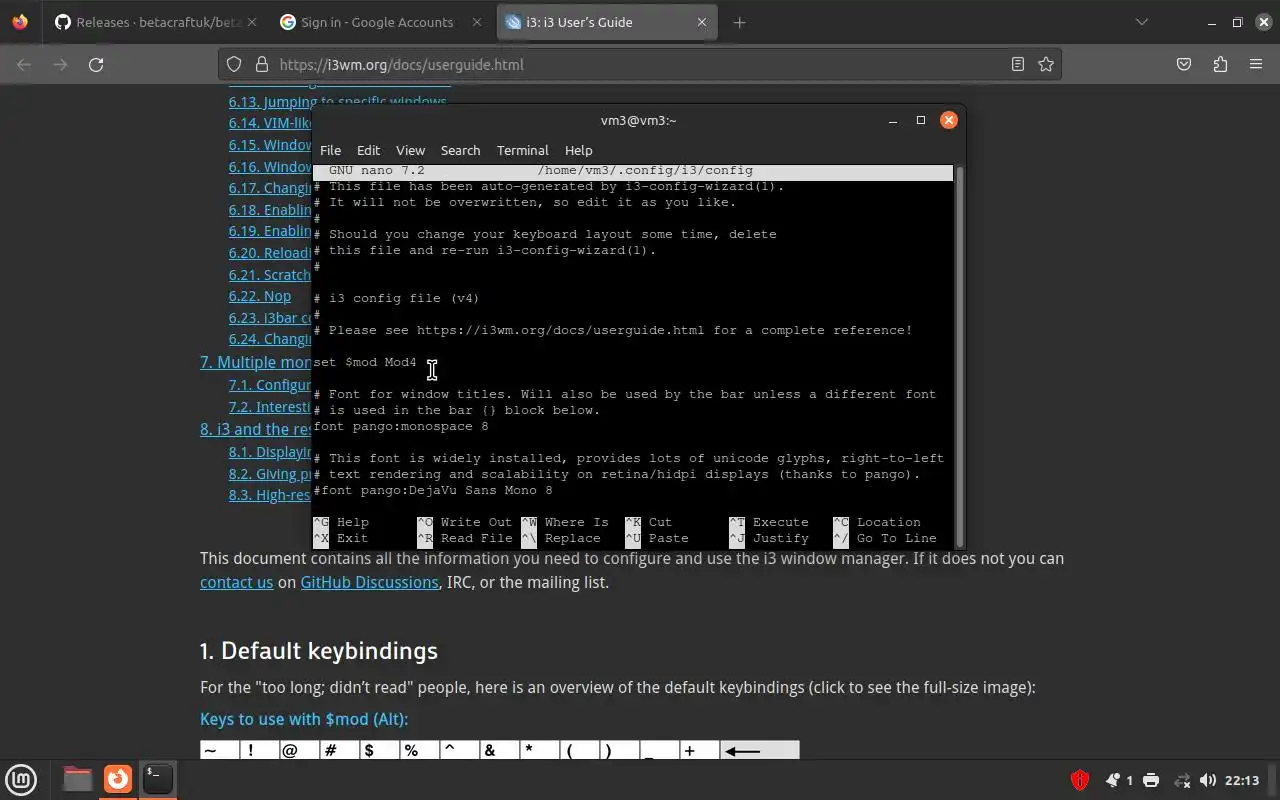Open the 6.22. Nop link
1280x800 pixels.
coord(260,296)
